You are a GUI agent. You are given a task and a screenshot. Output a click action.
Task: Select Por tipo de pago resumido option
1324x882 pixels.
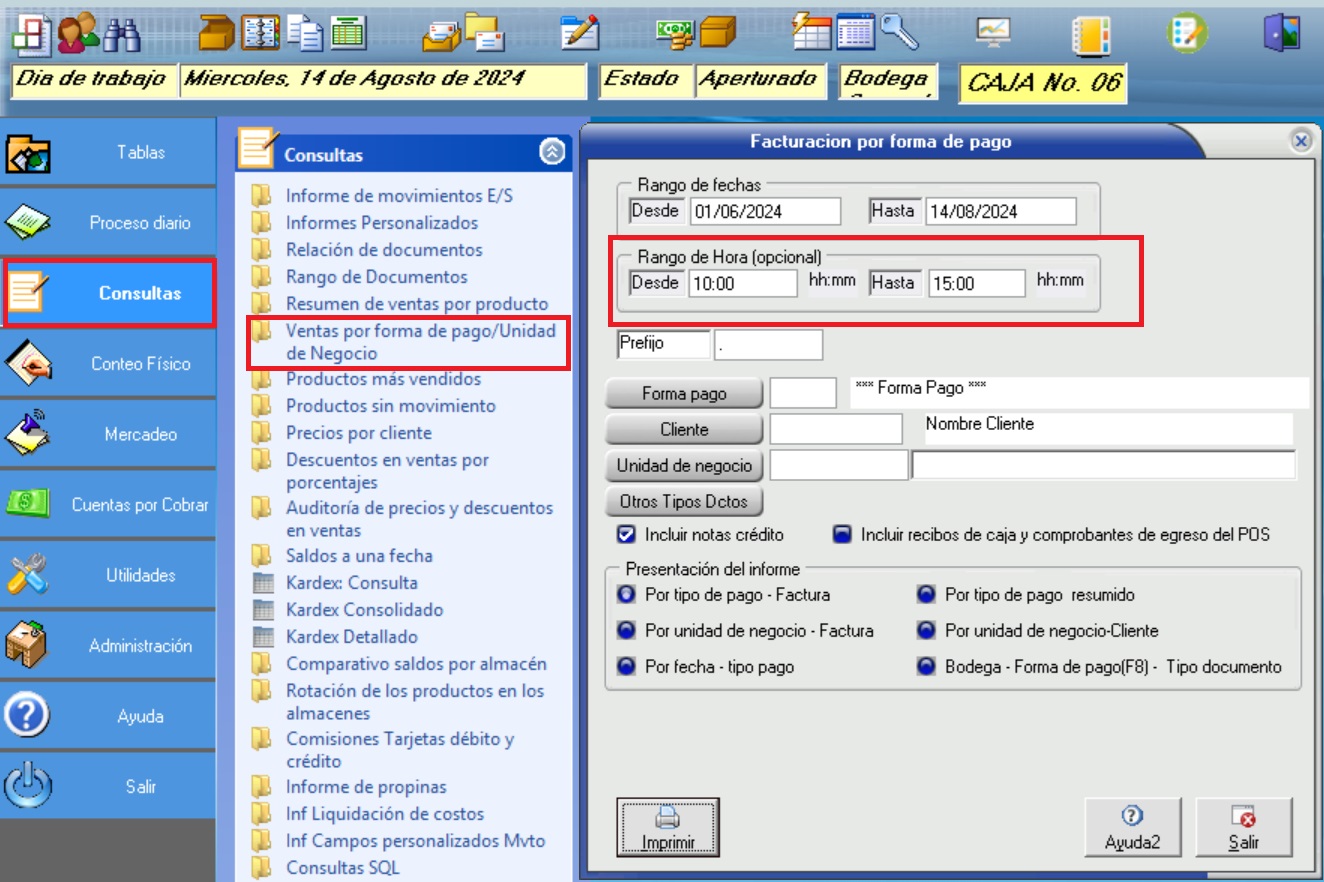click(x=927, y=595)
